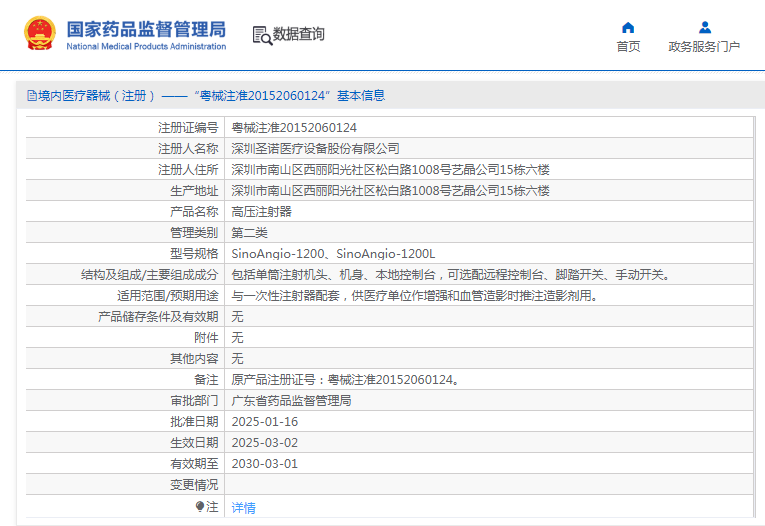This screenshot has width=765, height=526.
Task: Click National Medical Products Administration text
Action: coord(146,46)
